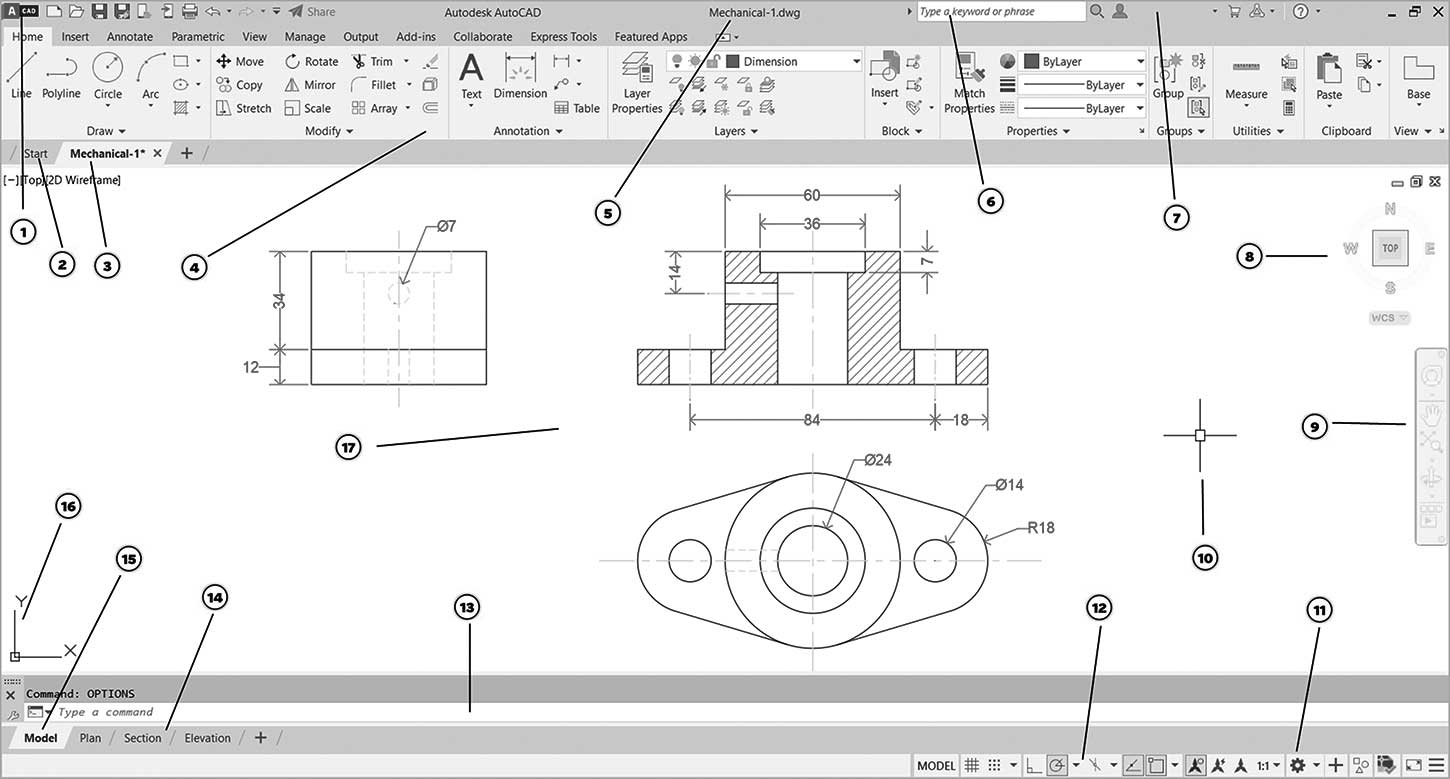Select the Line tool in Draw panel

21,75
